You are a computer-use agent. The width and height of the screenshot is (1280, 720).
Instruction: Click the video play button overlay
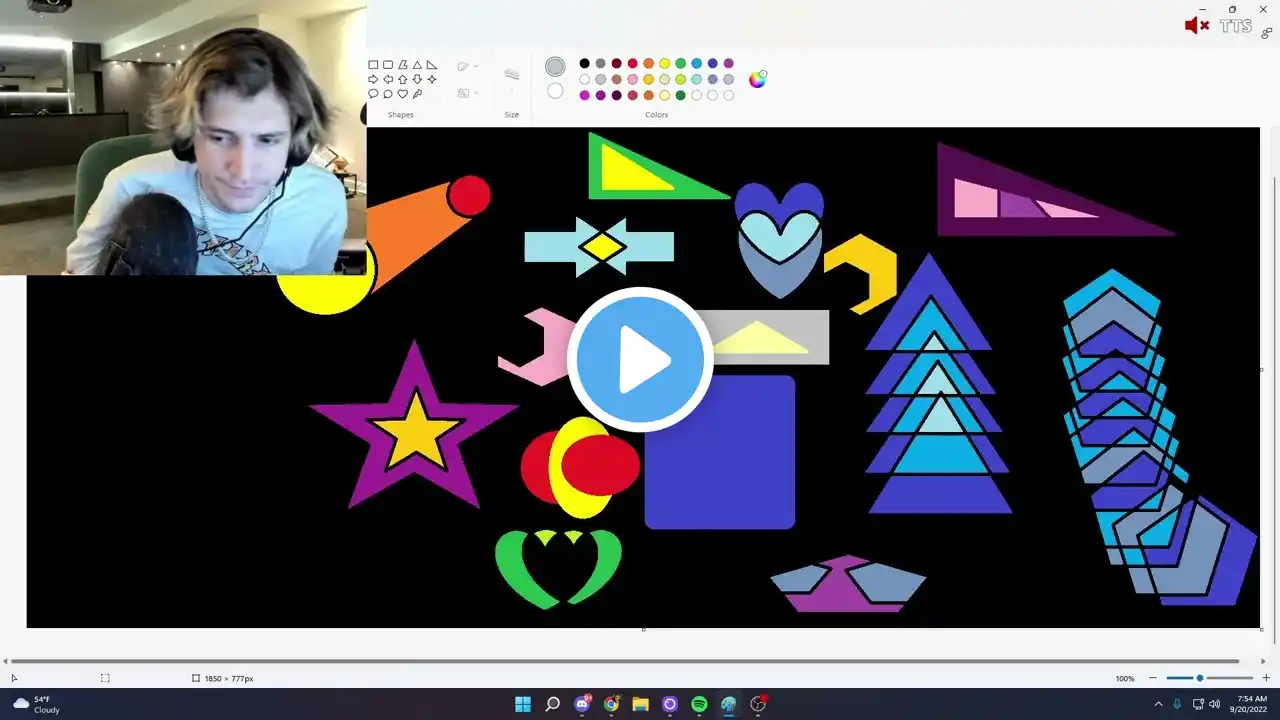tap(640, 360)
